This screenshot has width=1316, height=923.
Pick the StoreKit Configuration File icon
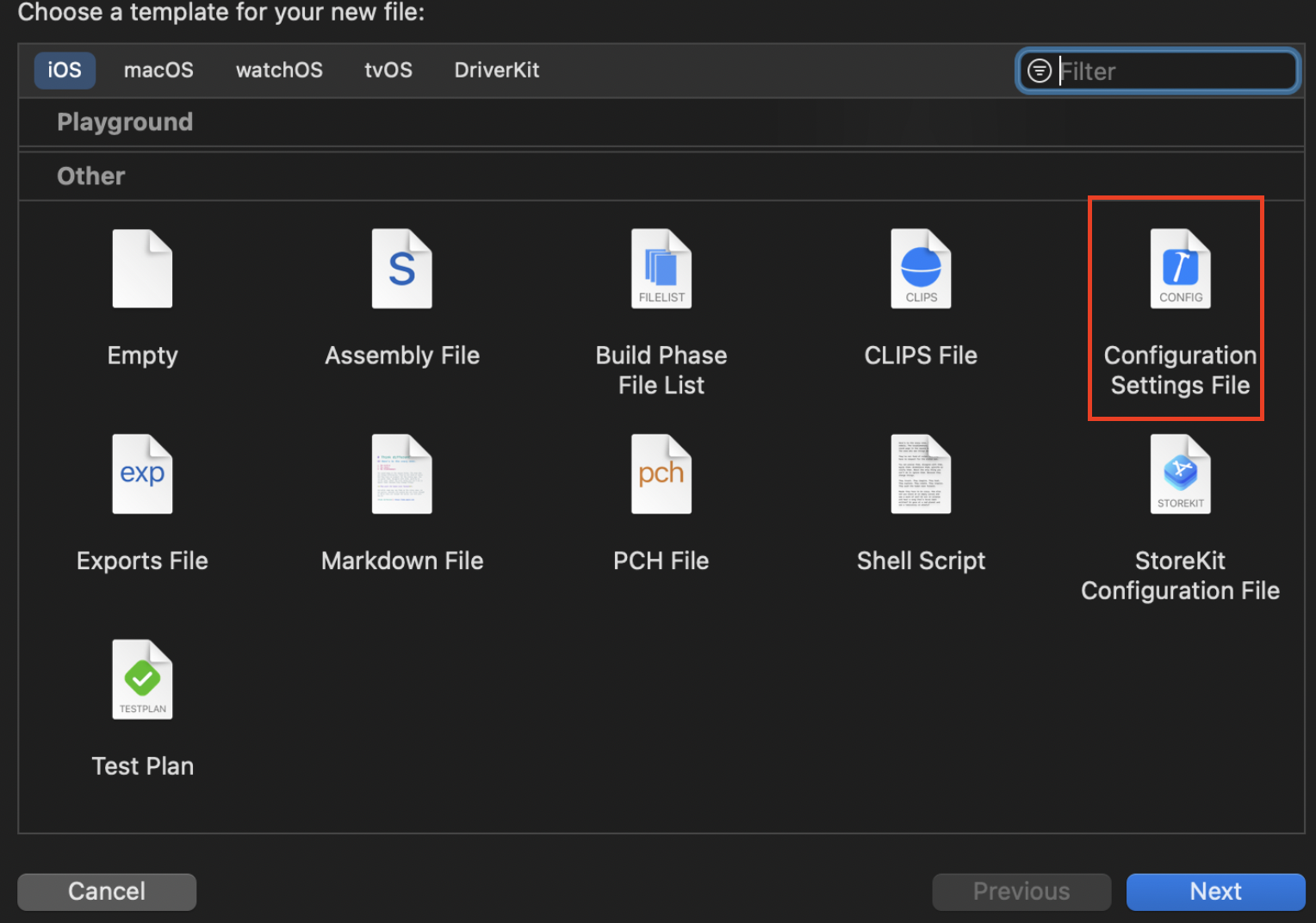[1181, 474]
